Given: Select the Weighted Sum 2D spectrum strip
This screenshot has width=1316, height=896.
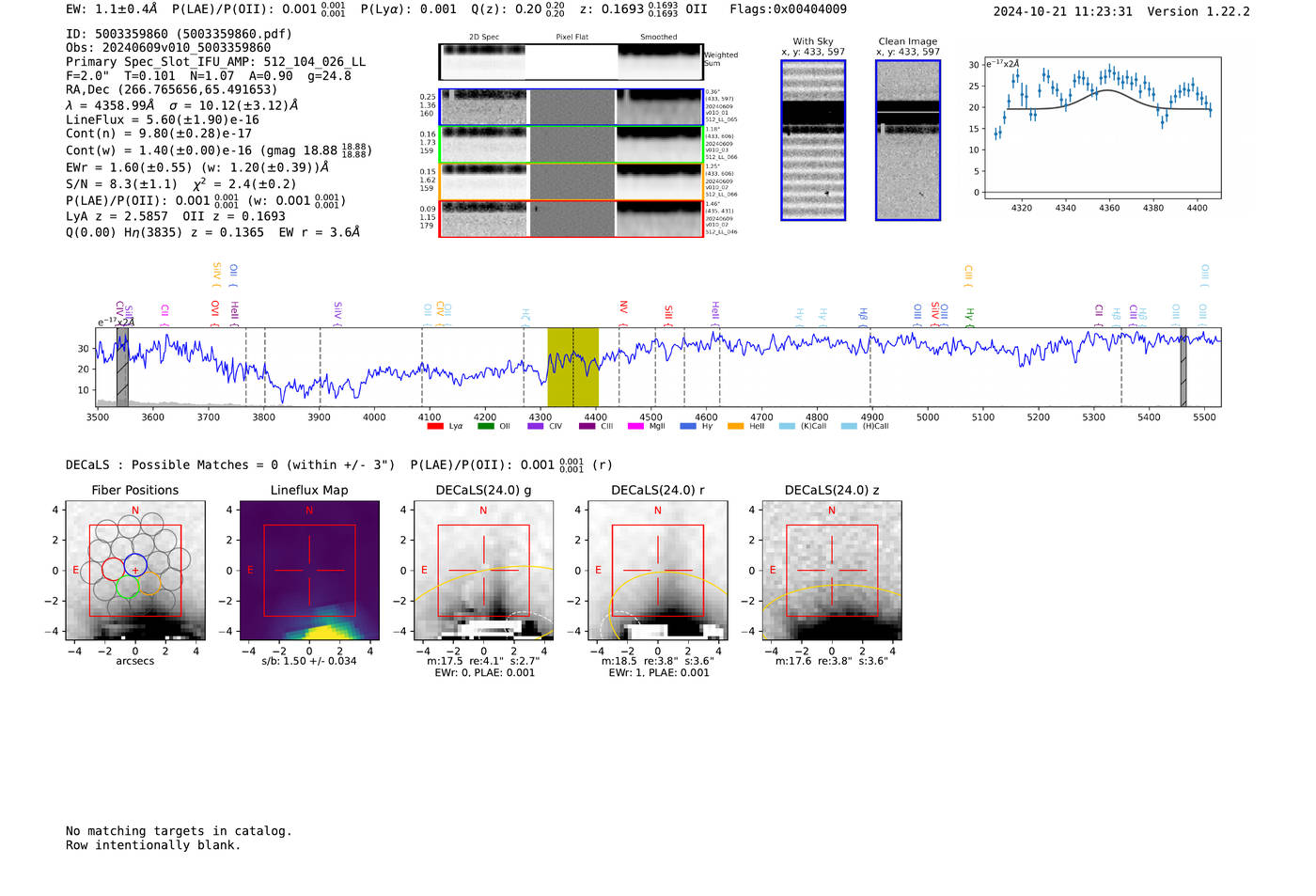Looking at the screenshot, I should click(571, 62).
